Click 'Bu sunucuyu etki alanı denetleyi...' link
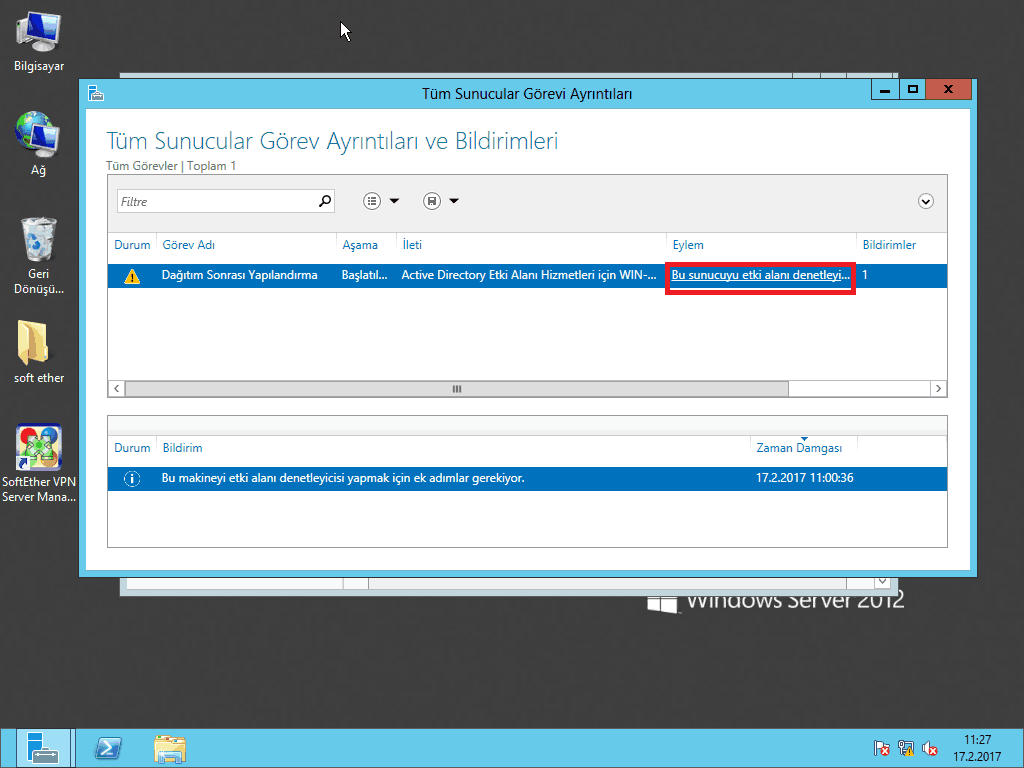Image resolution: width=1024 pixels, height=768 pixels. [760, 275]
